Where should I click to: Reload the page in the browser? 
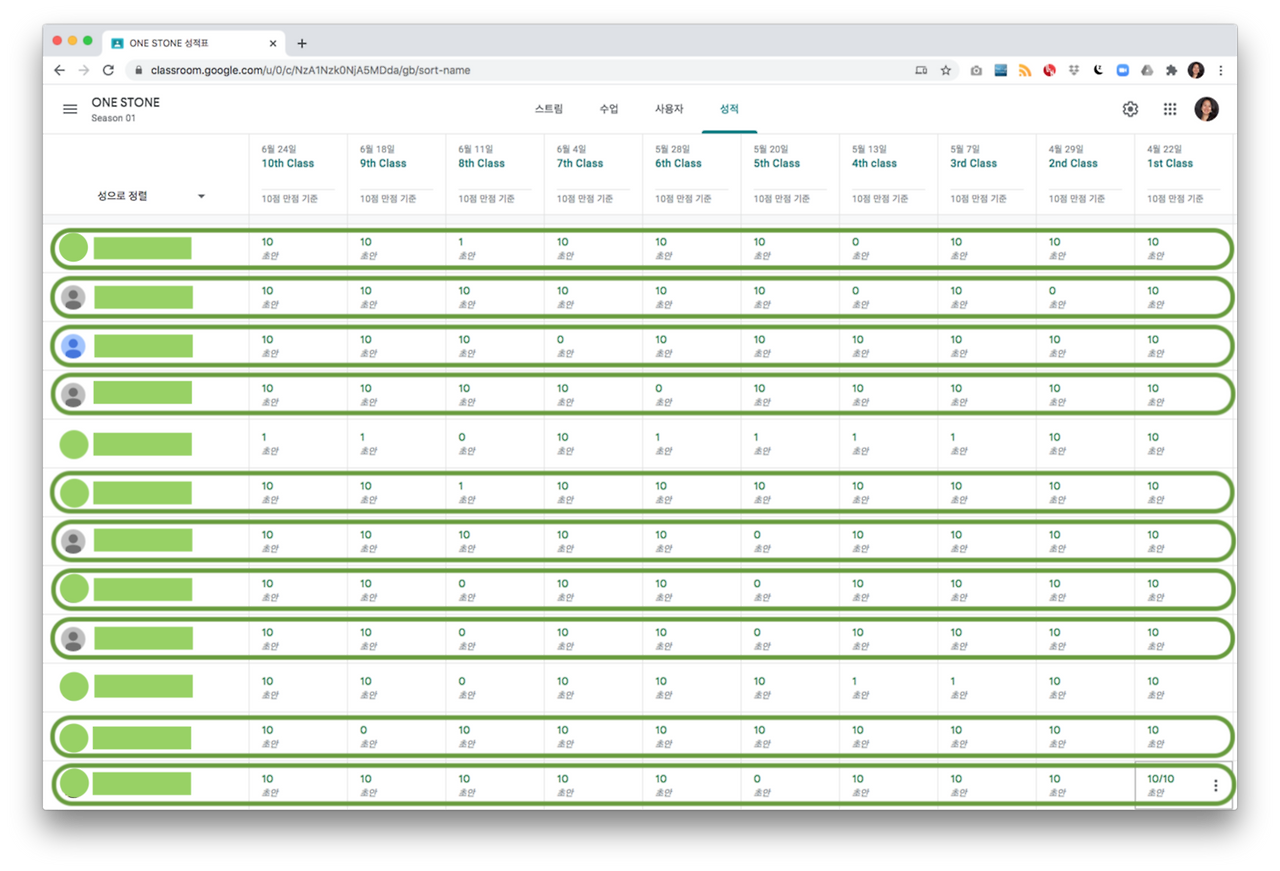(108, 71)
